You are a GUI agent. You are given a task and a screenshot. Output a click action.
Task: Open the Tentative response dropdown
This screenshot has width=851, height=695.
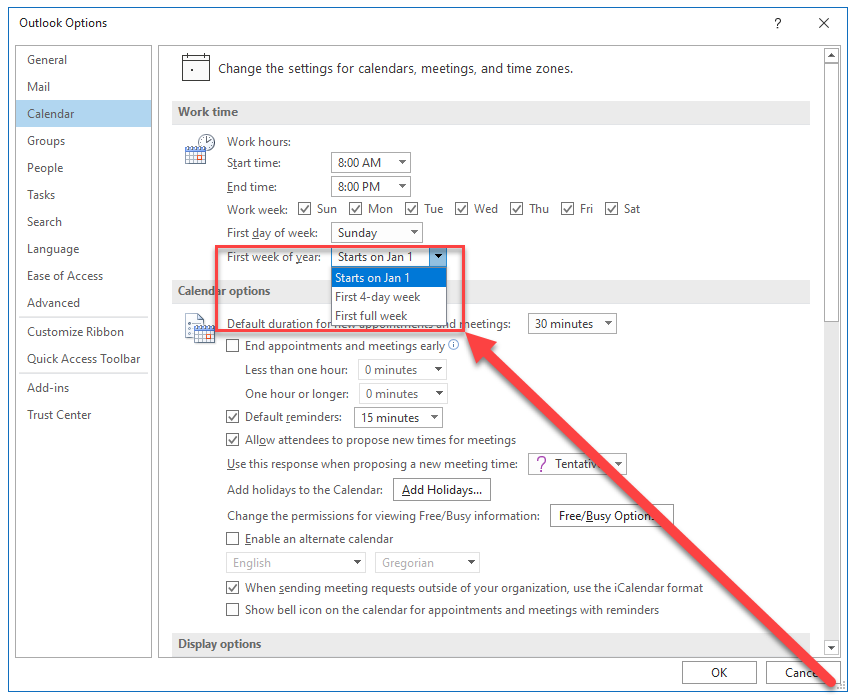[x=577, y=464]
